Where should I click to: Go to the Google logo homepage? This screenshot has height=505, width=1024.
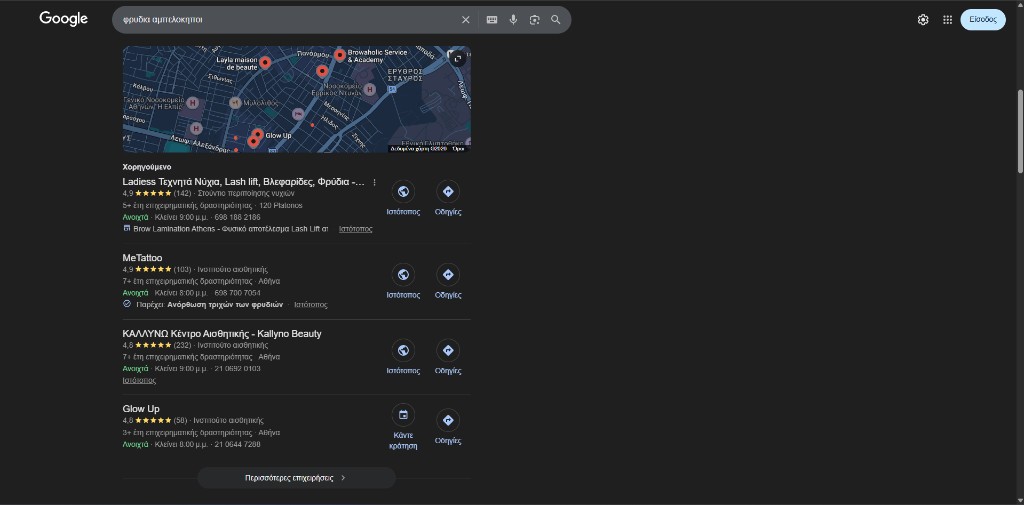click(x=63, y=19)
